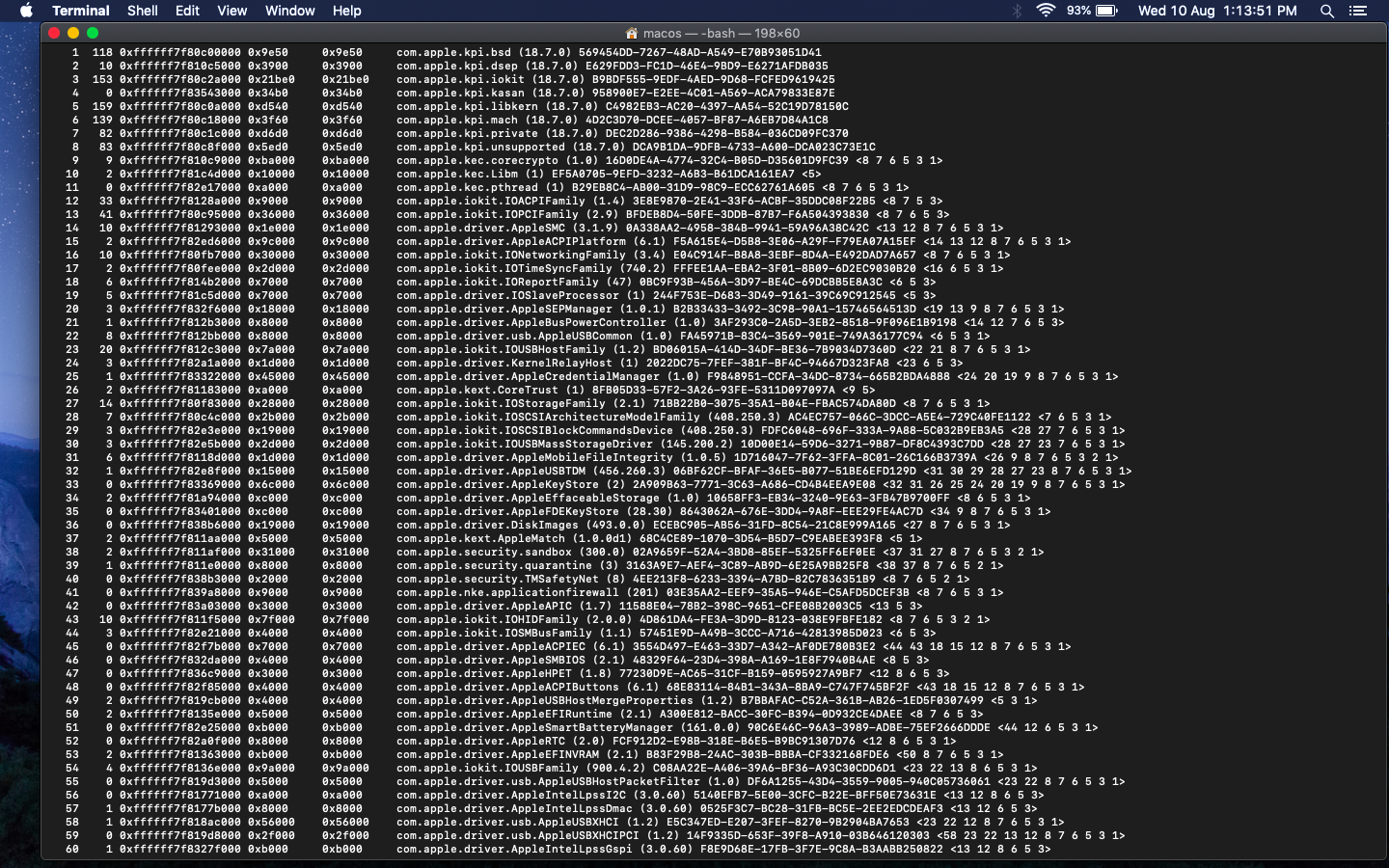Click the battery status icon
The image size is (1389, 868).
point(1106,11)
